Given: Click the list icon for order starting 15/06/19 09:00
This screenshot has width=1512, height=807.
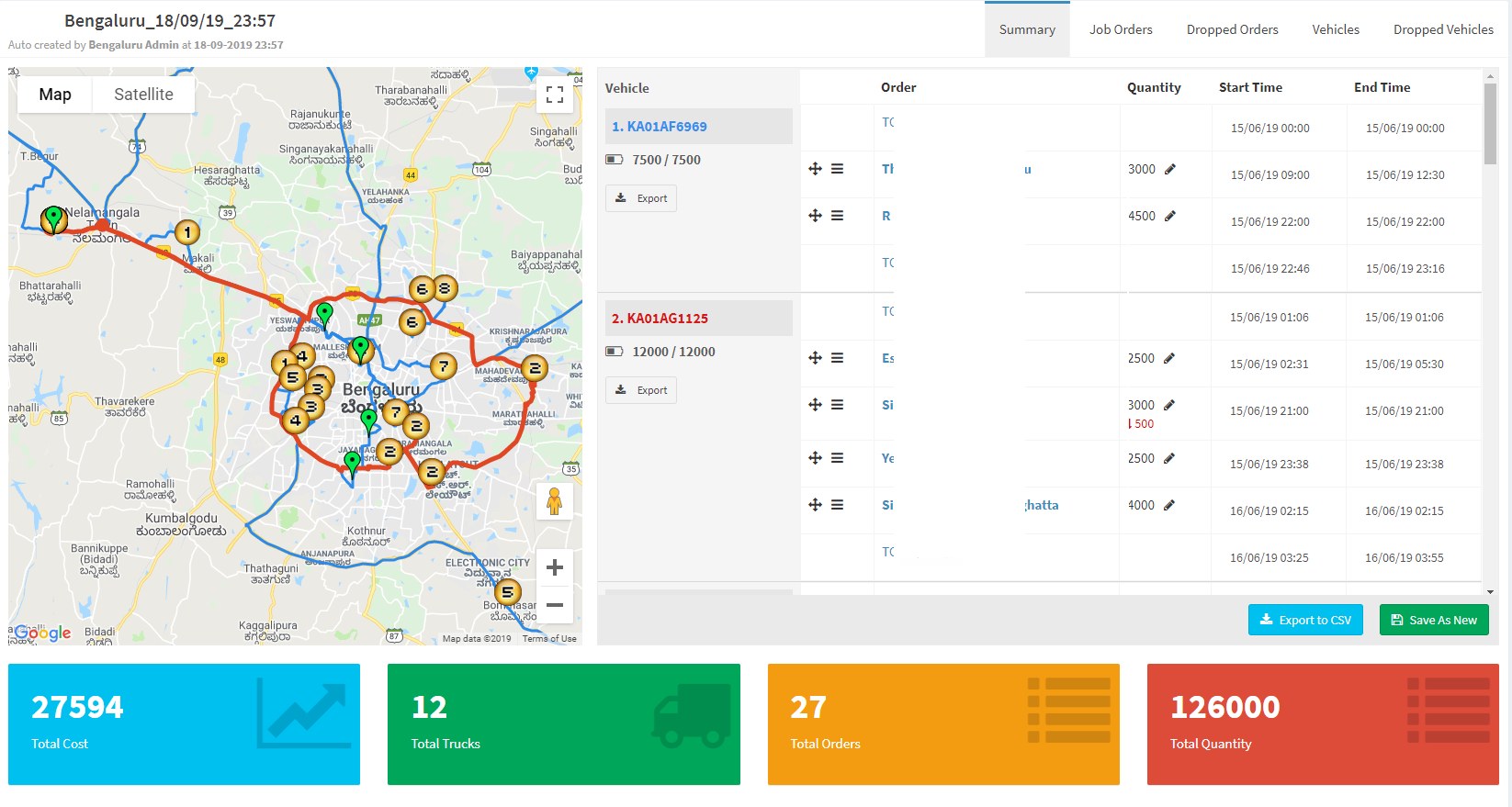Looking at the screenshot, I should [837, 169].
